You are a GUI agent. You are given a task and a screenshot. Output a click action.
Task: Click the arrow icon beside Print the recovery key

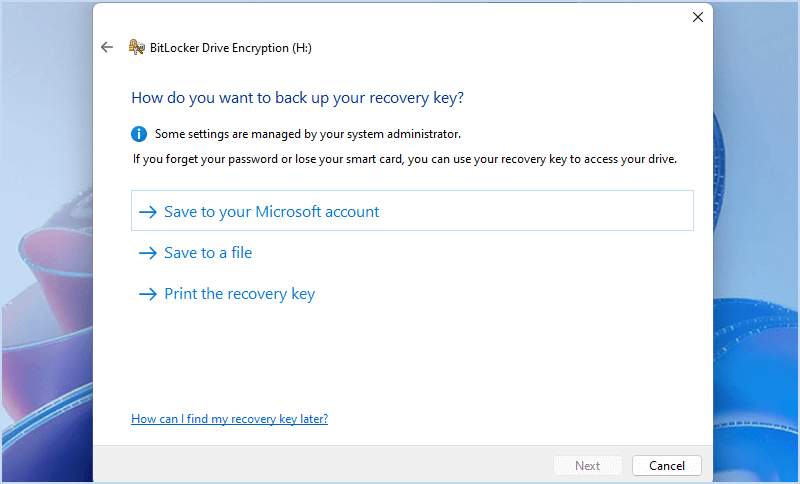pos(148,294)
